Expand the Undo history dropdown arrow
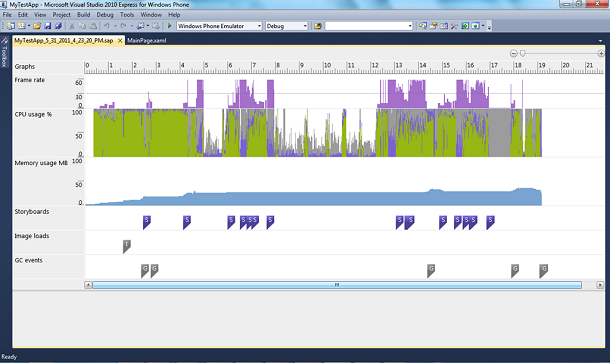 coord(115,26)
